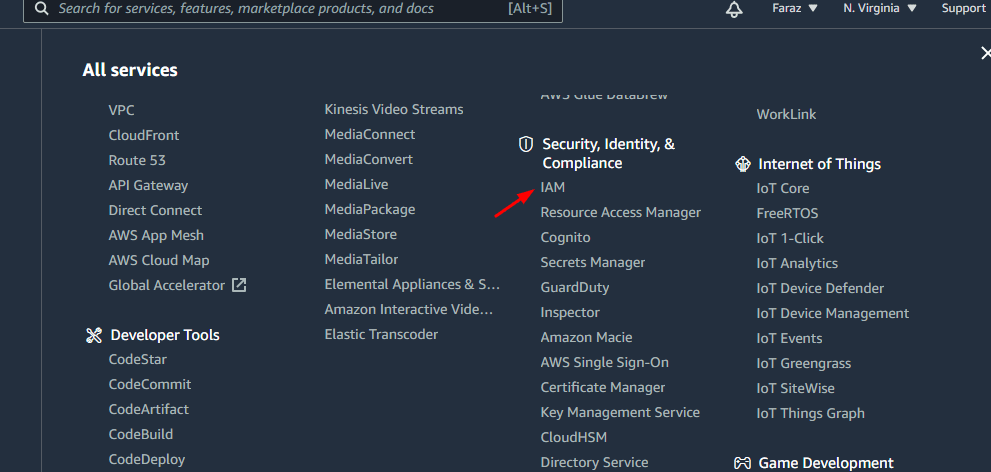Open Elastic Transcoder
The width and height of the screenshot is (991, 472).
tap(381, 334)
